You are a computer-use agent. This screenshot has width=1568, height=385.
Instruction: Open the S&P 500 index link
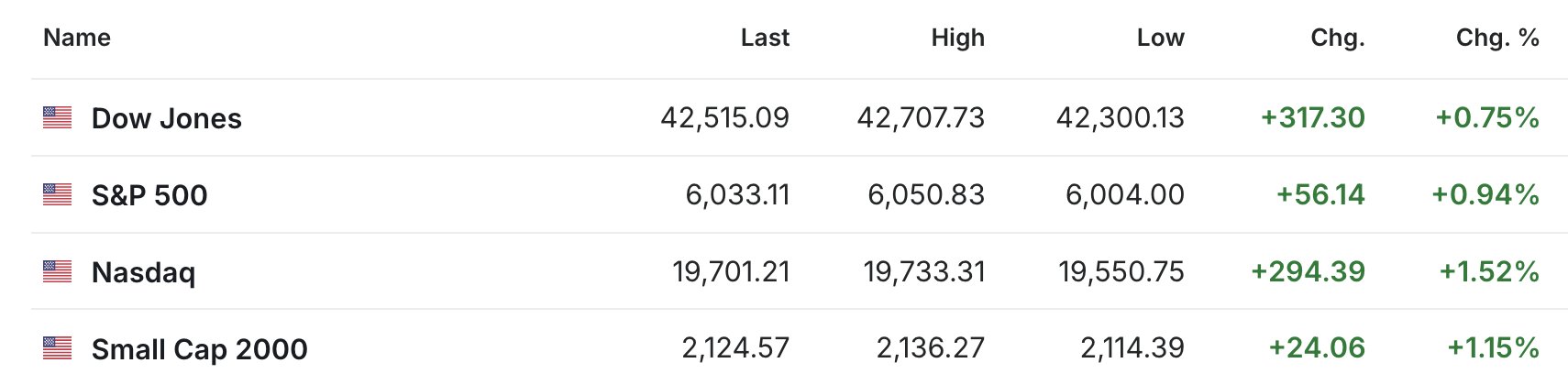[x=149, y=195]
